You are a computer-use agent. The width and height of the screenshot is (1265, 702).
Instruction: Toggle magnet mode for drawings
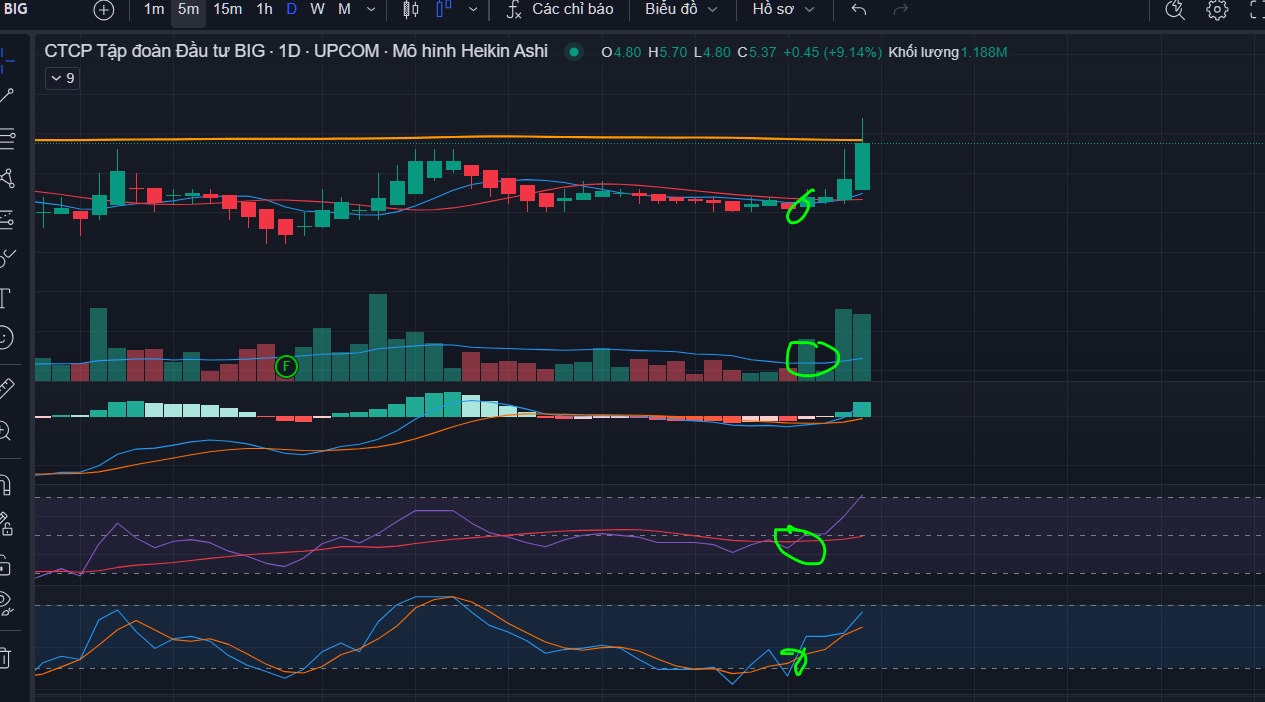coord(5,485)
